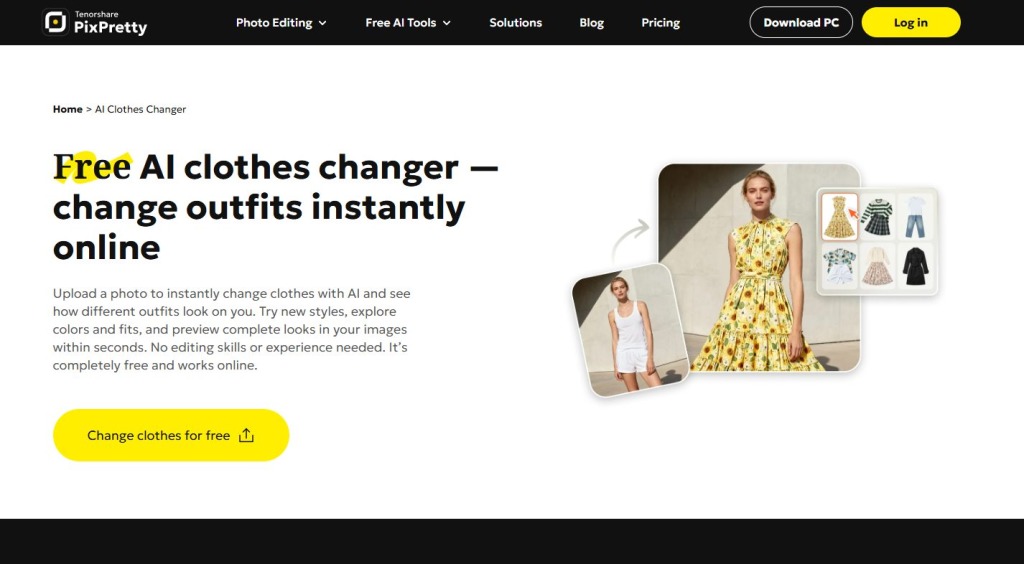
Task: Select the floral shirt outfit thumbnail
Action: (839, 266)
